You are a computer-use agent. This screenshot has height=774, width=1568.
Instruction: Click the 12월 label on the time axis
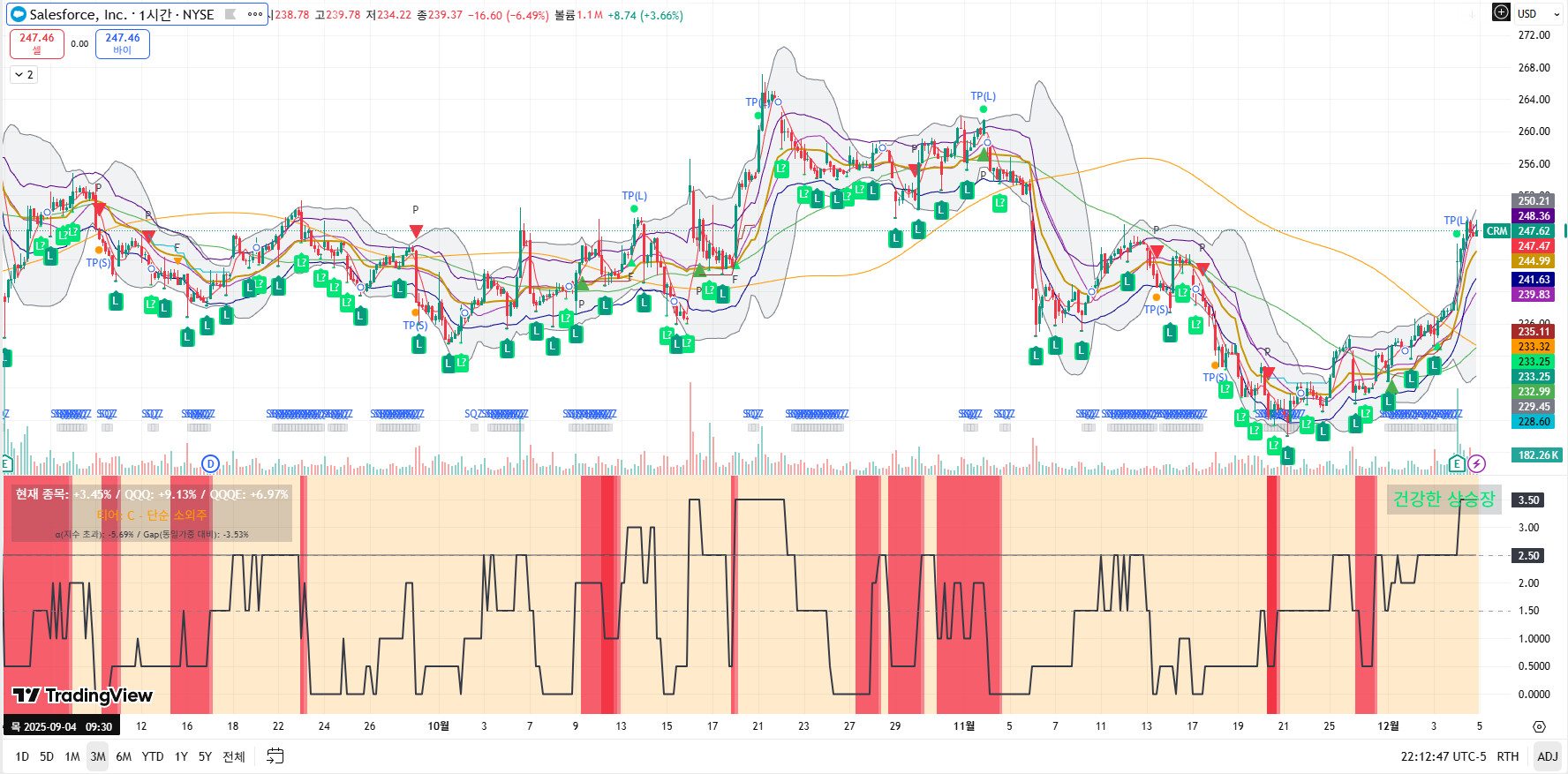[x=1388, y=726]
